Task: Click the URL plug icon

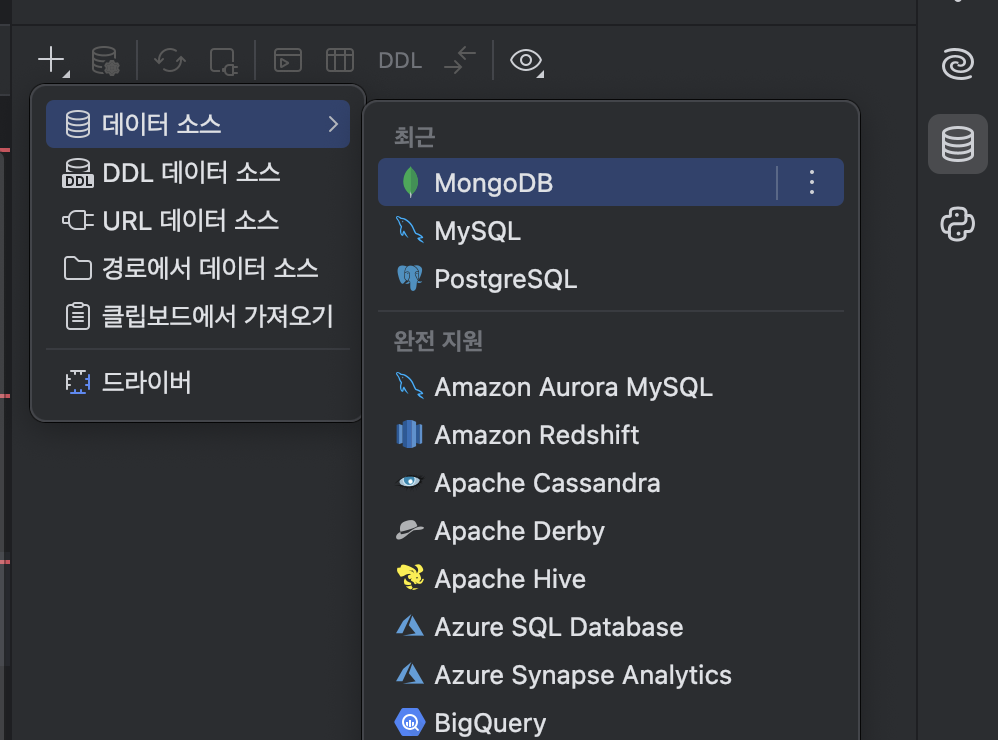Action: pos(78,221)
